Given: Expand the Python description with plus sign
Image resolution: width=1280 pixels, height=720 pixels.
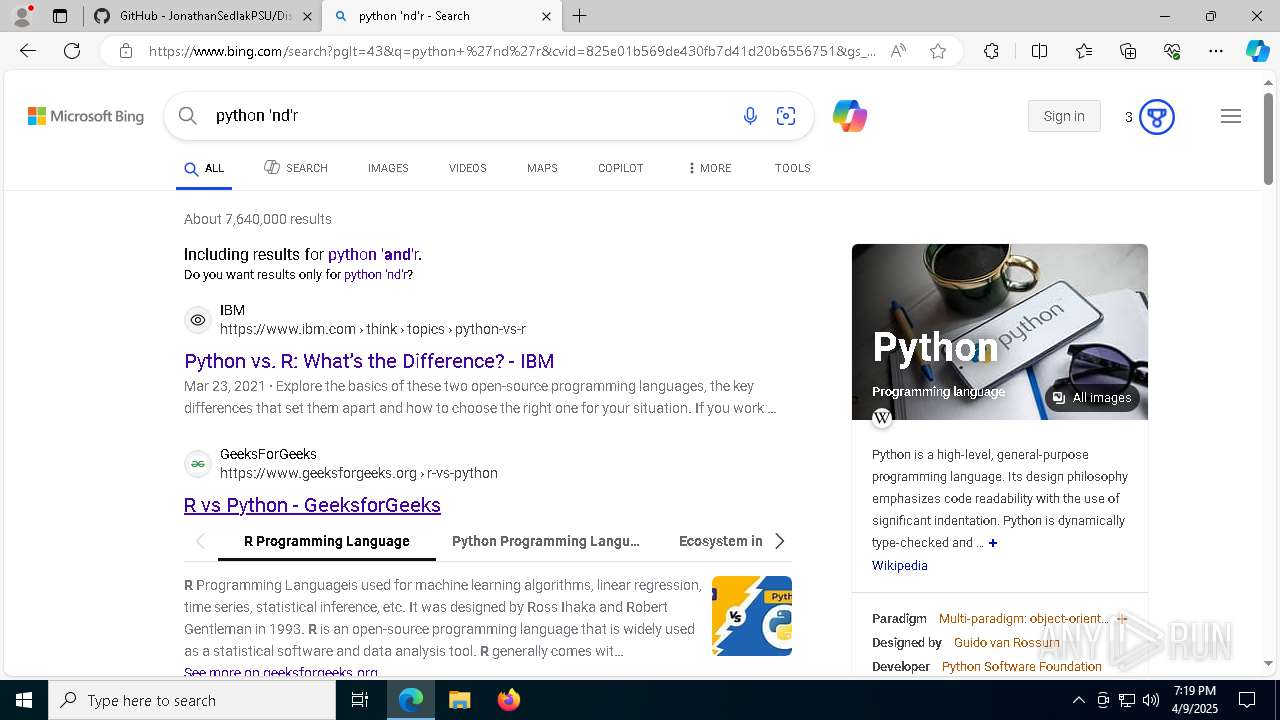Looking at the screenshot, I should pyautogui.click(x=993, y=543).
